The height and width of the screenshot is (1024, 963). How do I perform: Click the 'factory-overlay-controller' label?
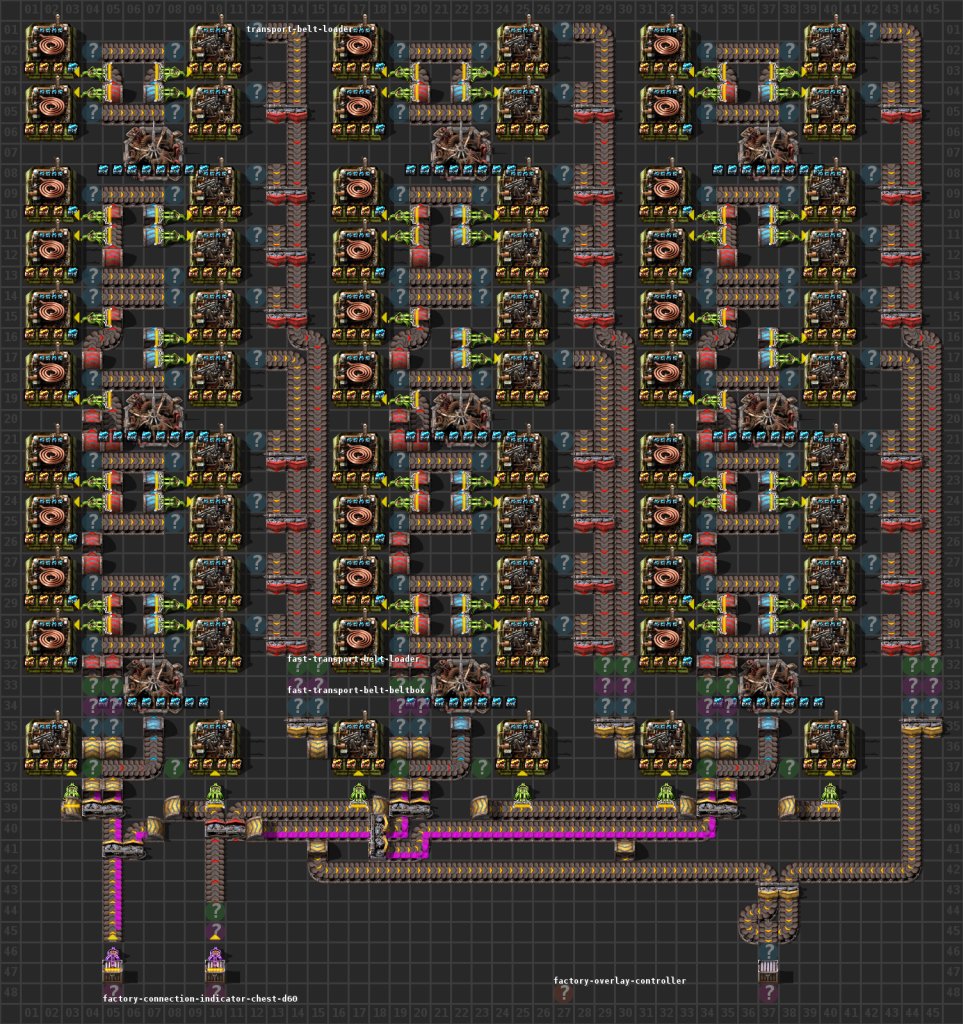coord(620,981)
